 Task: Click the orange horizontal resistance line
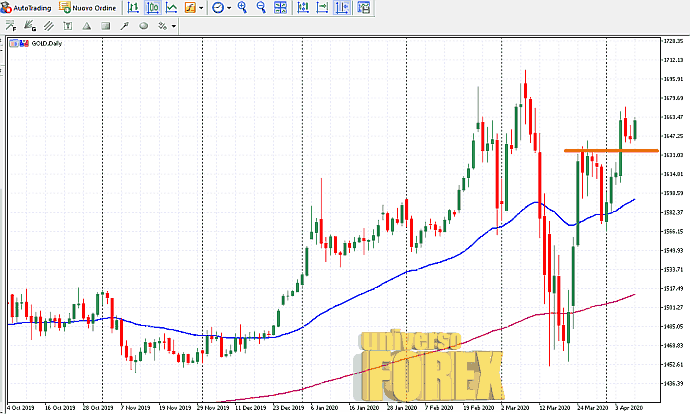(x=600, y=151)
